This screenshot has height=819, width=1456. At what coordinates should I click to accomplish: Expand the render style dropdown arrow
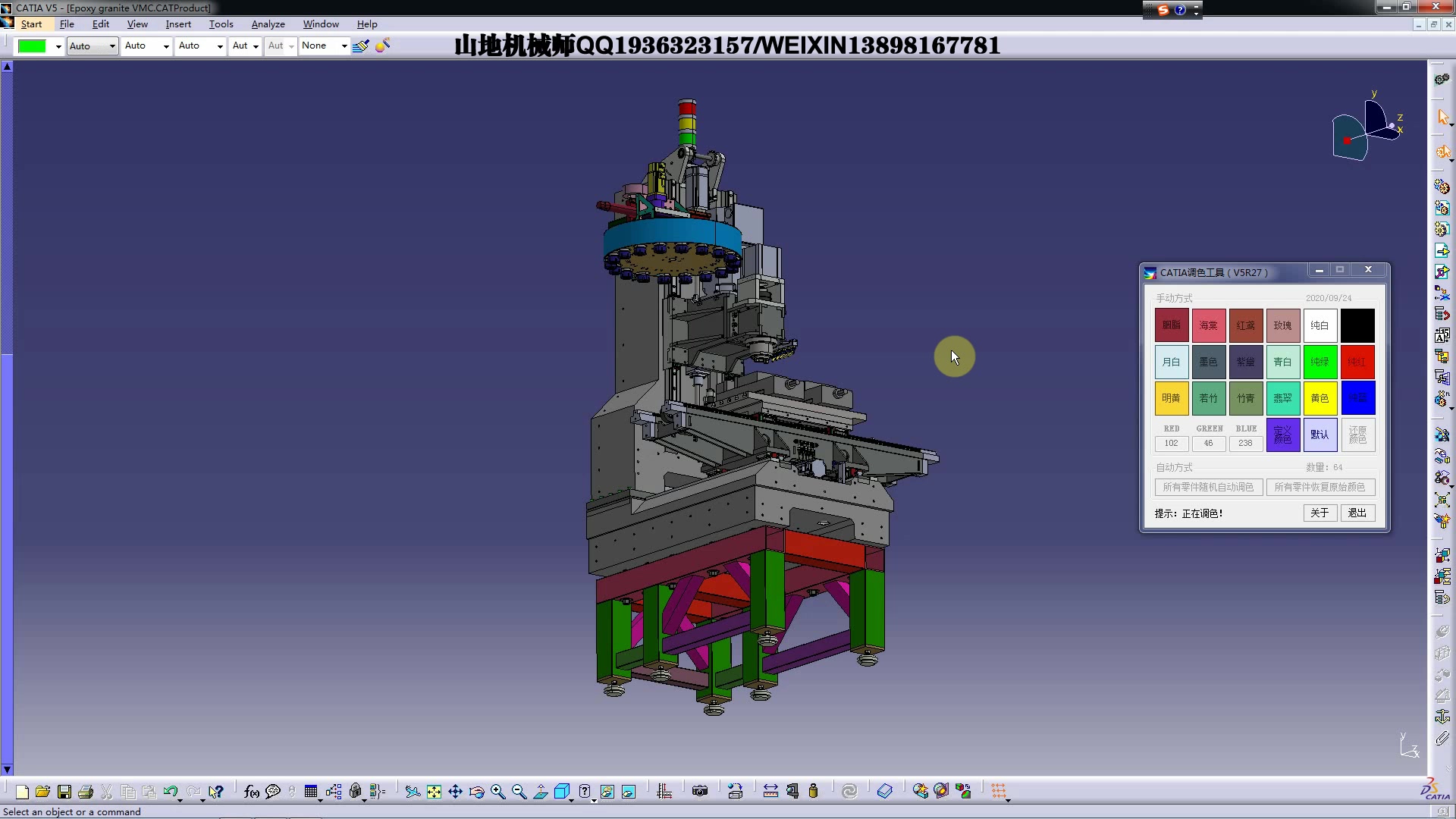coord(595,799)
